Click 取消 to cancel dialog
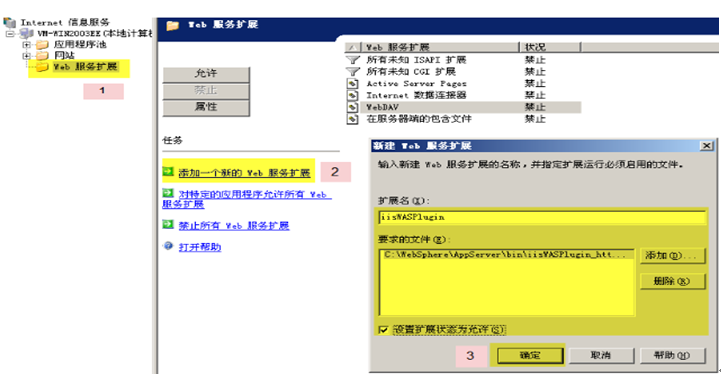 [x=601, y=355]
